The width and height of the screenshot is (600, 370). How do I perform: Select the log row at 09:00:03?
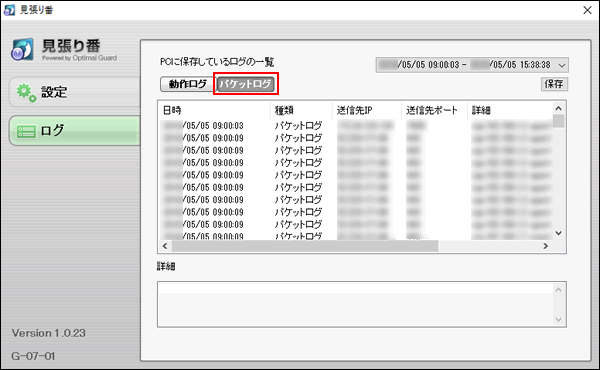point(356,126)
